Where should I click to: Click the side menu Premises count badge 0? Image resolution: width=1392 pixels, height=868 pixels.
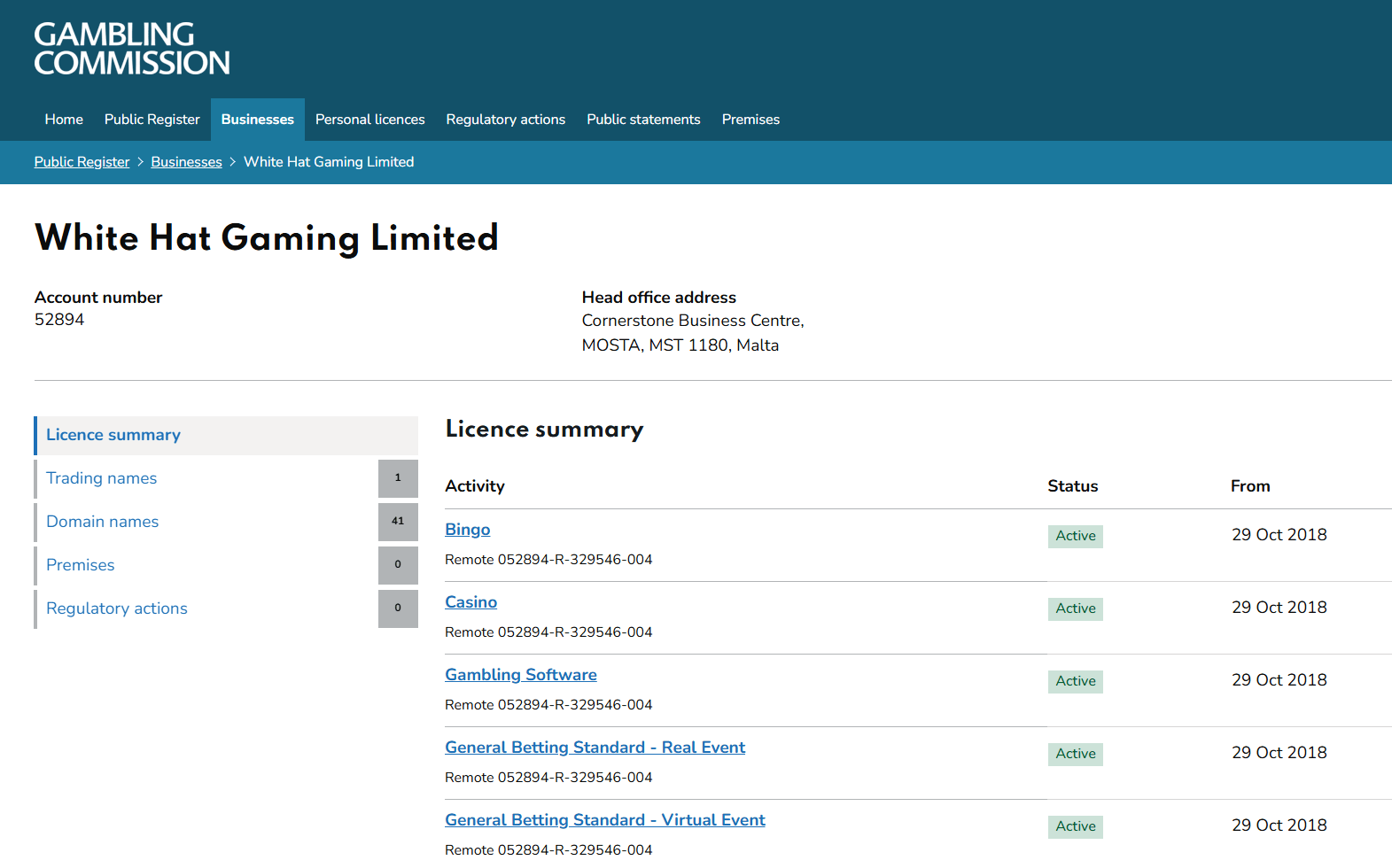[398, 565]
